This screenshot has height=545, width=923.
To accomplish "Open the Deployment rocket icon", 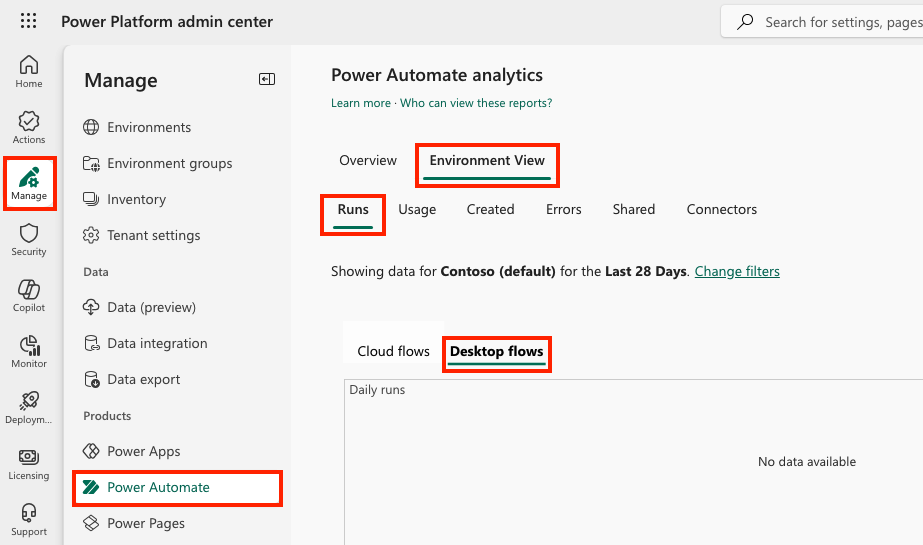I will pyautogui.click(x=29, y=407).
